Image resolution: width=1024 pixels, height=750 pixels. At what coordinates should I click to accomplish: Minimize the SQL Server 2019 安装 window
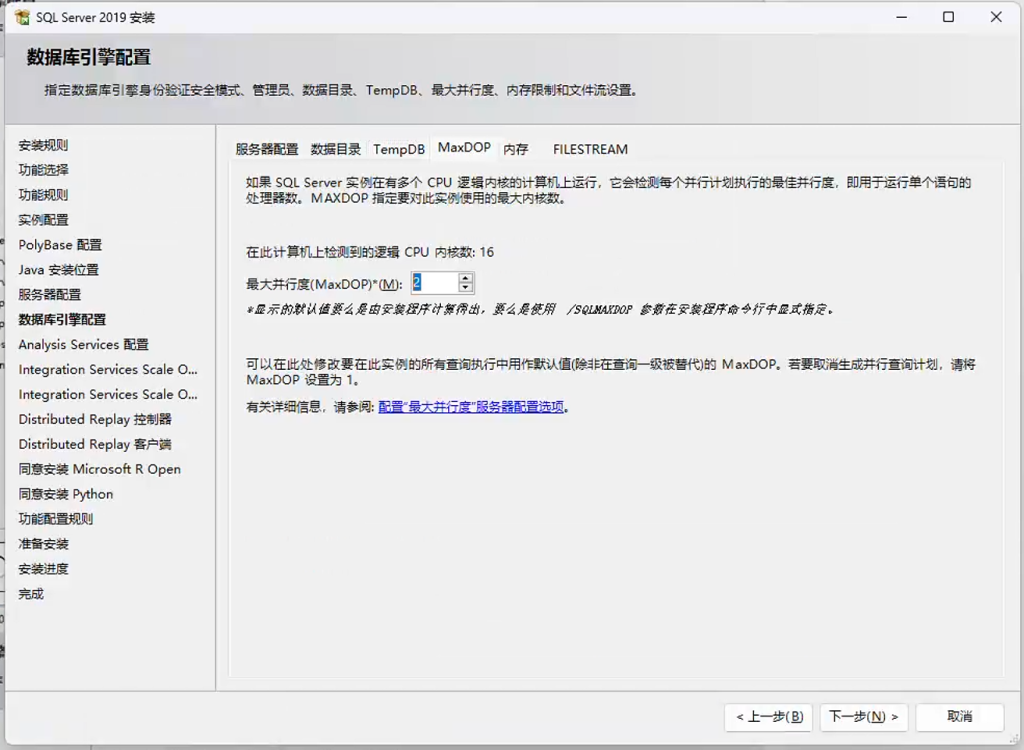click(902, 17)
